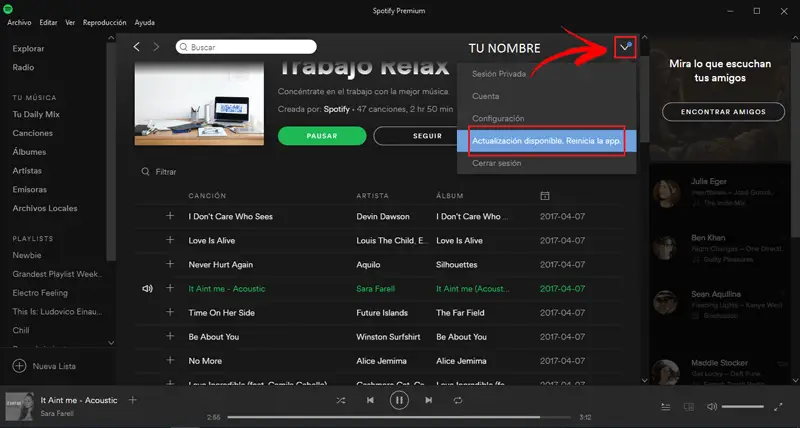Viewport: 800px width, 428px height.
Task: Save current song using plus beside title
Action: click(x=133, y=400)
